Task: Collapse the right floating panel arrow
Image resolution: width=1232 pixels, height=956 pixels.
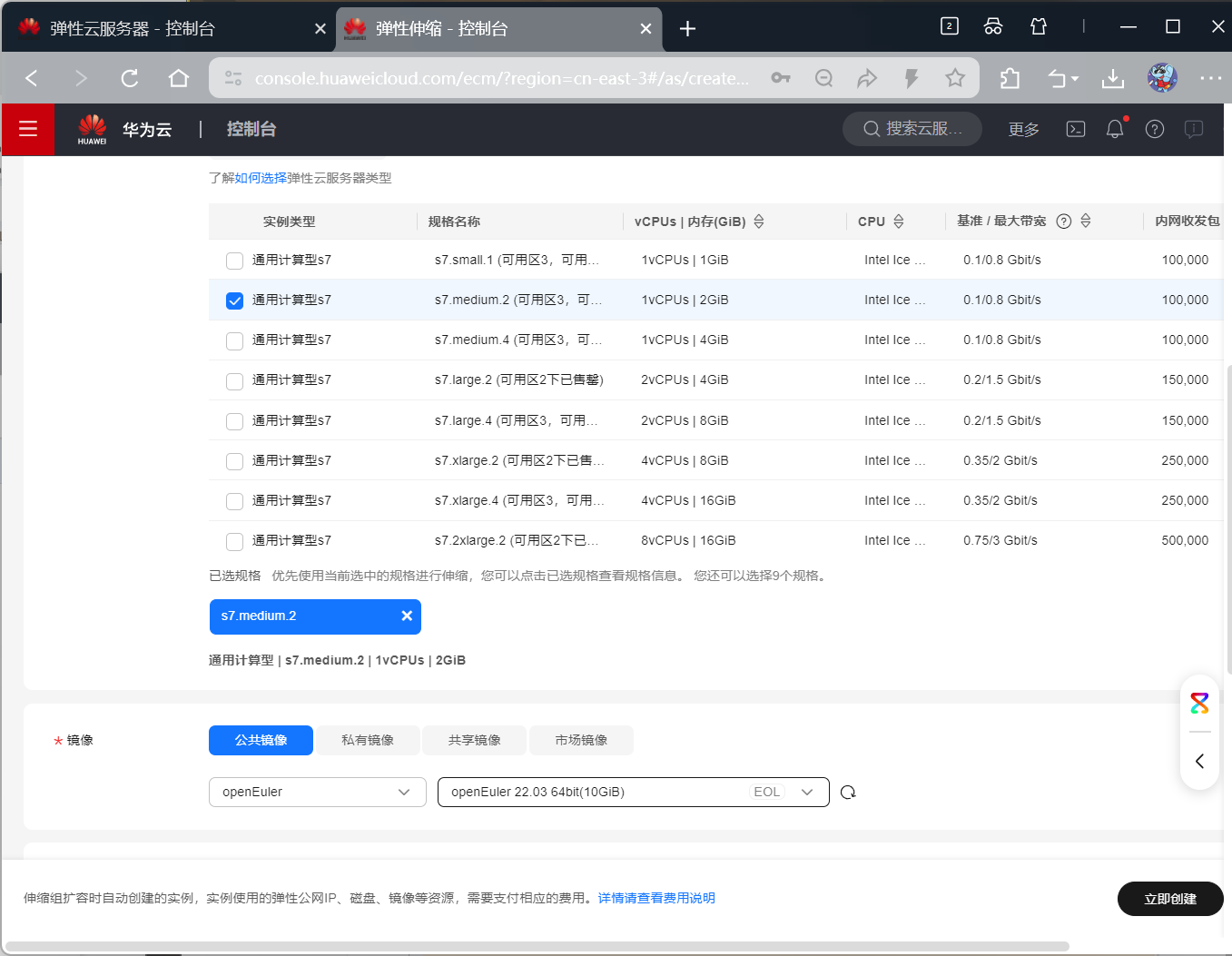Action: pos(1199,761)
